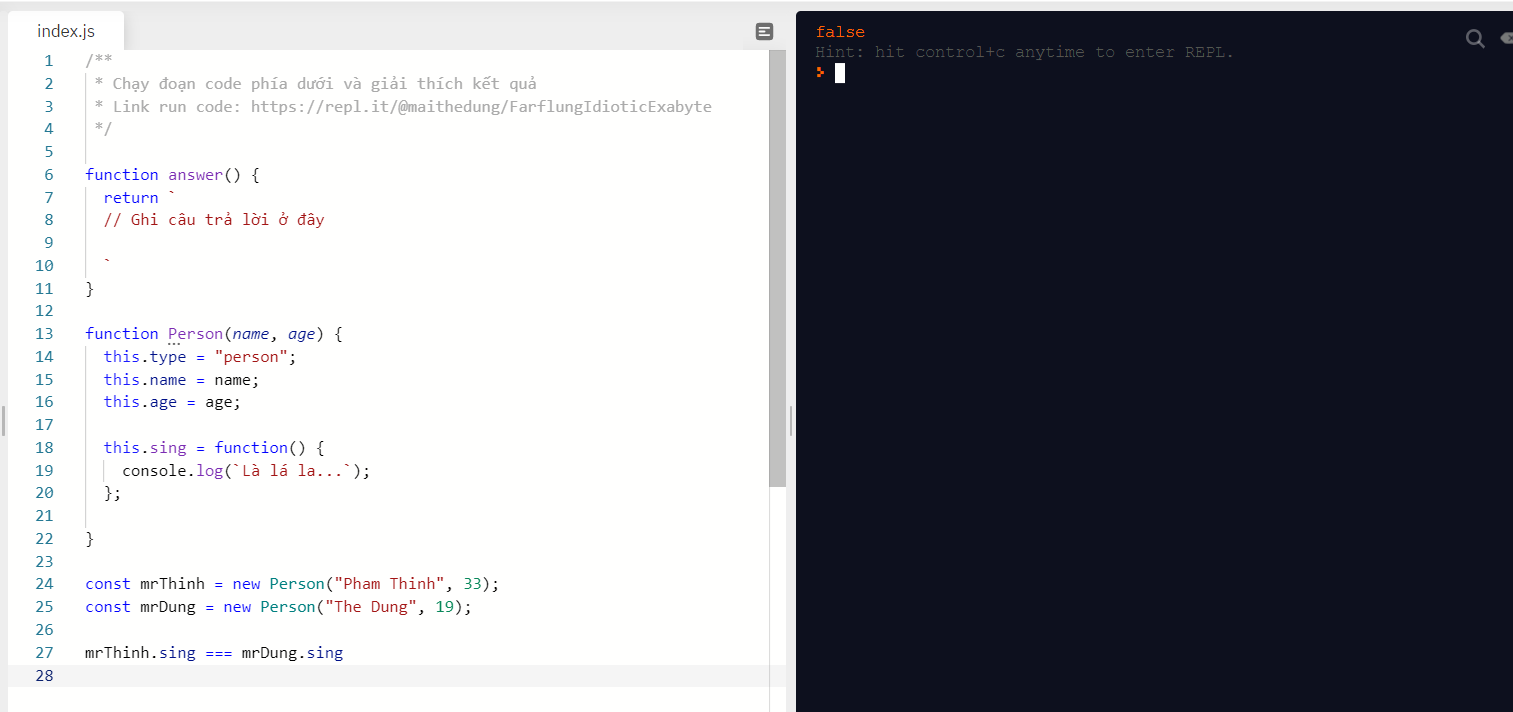Switch to the index.js tab
This screenshot has width=1513, height=712.
click(66, 31)
